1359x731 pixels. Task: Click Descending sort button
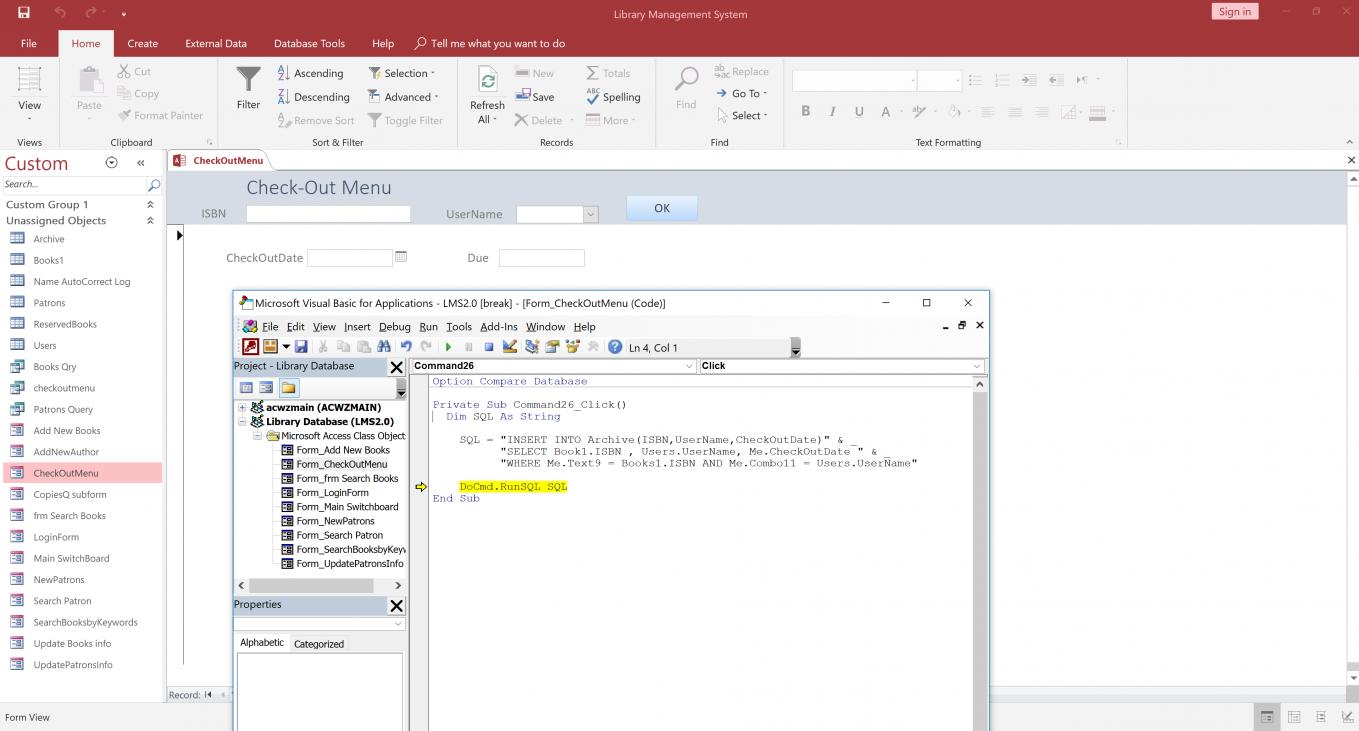click(x=313, y=97)
